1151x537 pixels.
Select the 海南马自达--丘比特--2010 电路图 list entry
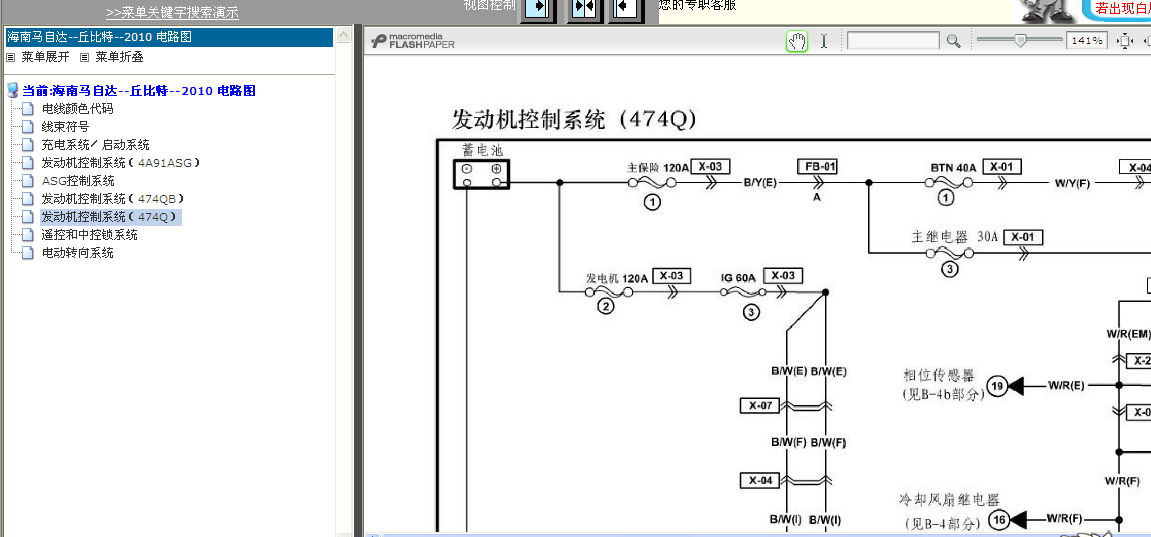(168, 37)
